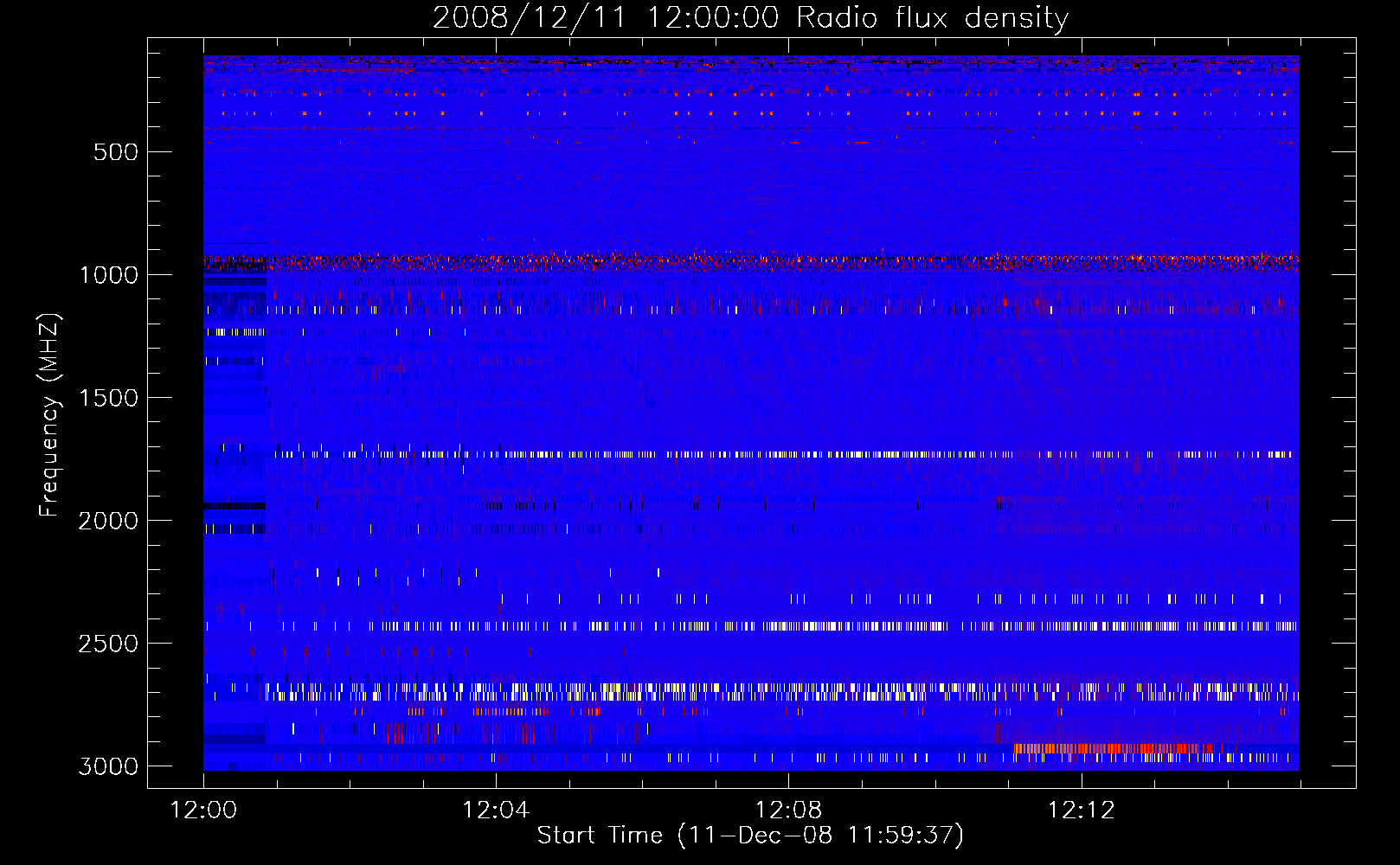Select the 1000 frequency tick label
Screen dimensions: 1400x865
(108, 275)
